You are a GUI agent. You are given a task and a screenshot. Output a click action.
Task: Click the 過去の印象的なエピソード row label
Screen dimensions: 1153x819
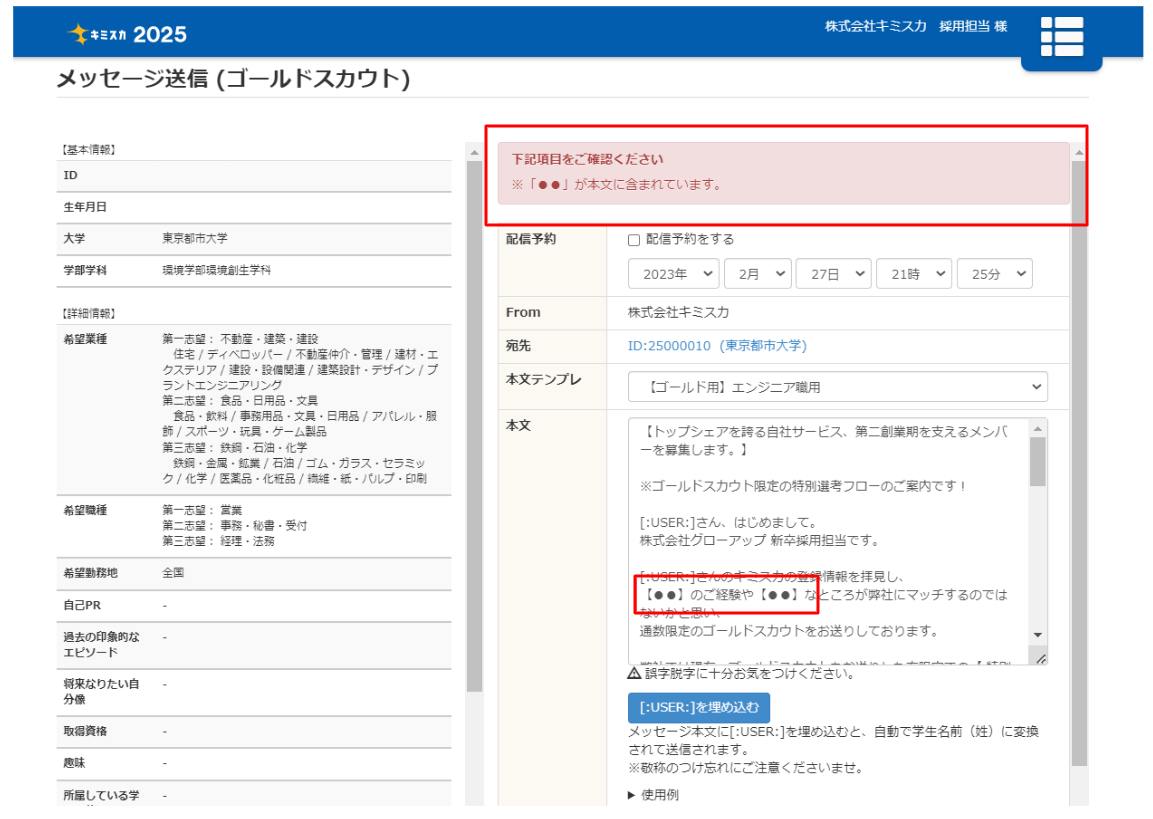101,644
